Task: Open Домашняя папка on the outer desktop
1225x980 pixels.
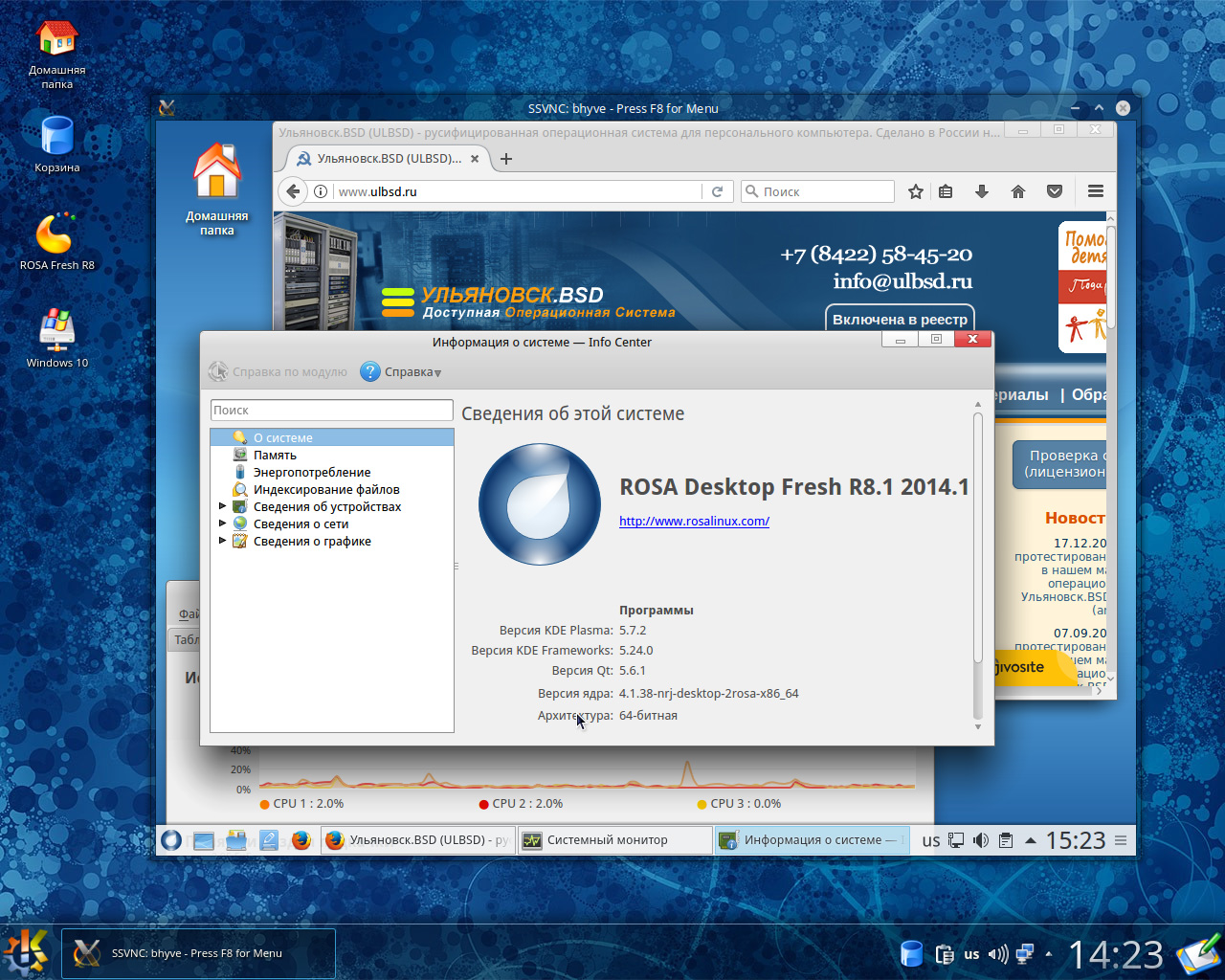Action: coord(56,54)
